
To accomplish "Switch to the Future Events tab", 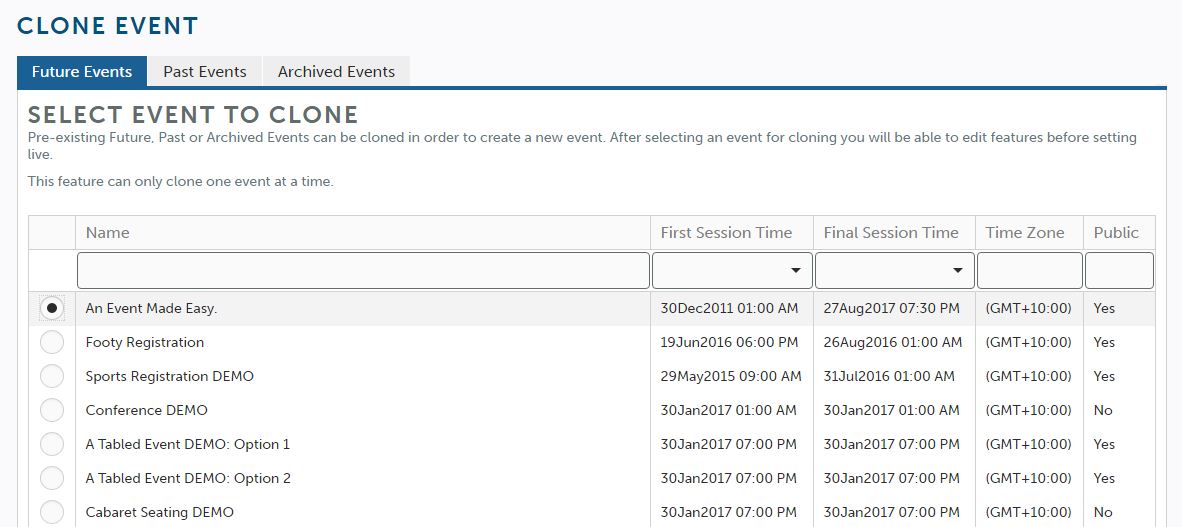I will point(82,72).
